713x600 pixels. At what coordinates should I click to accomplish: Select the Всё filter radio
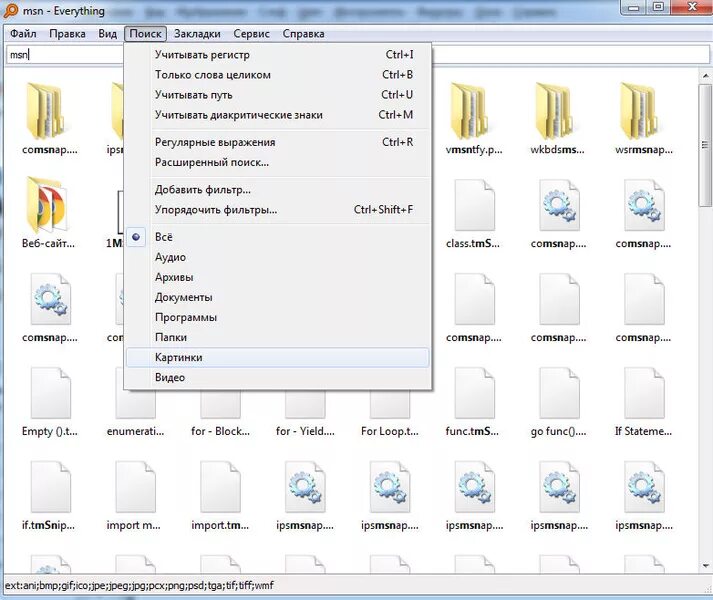tap(278, 237)
